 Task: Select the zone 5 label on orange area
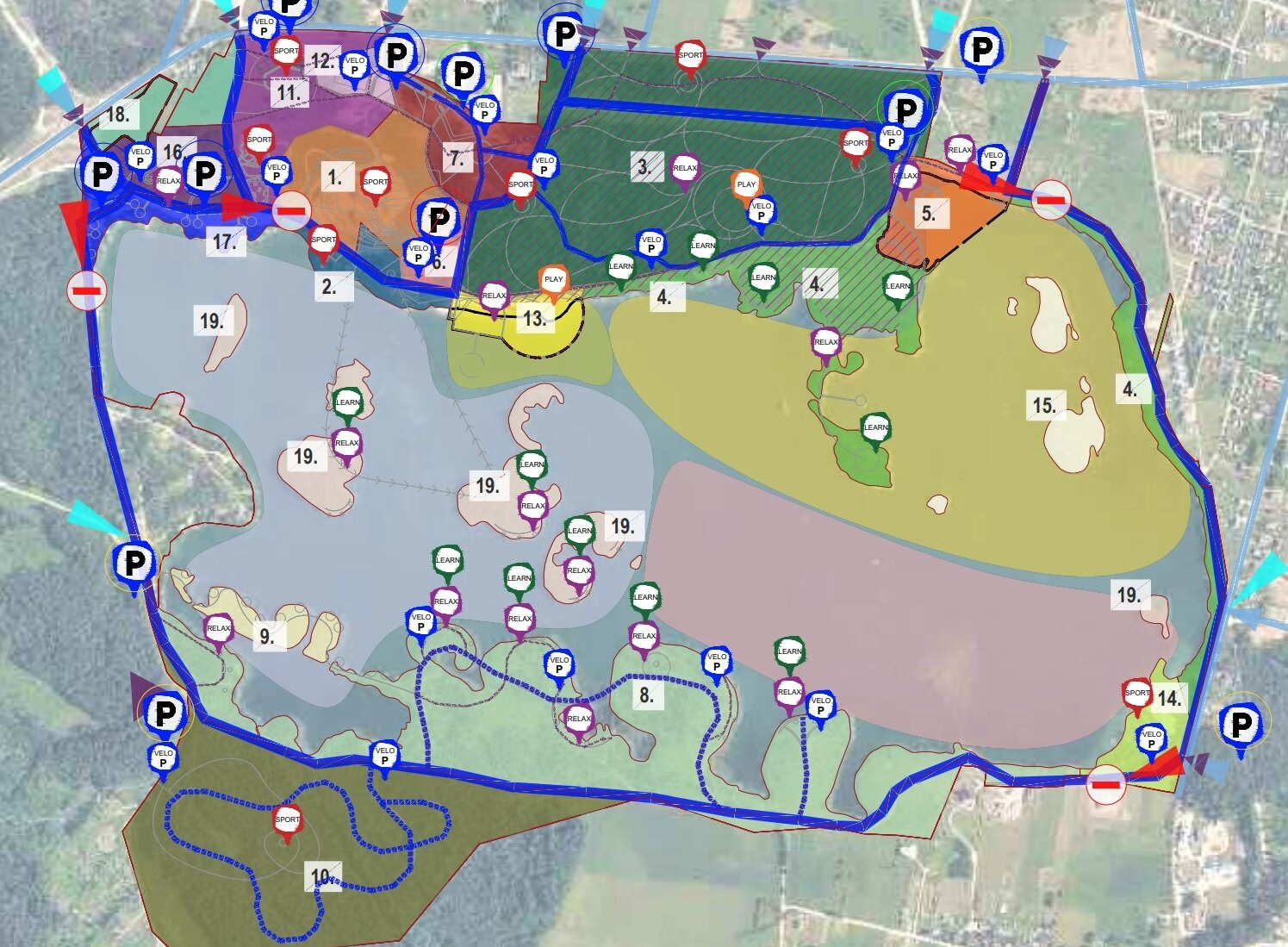(928, 213)
